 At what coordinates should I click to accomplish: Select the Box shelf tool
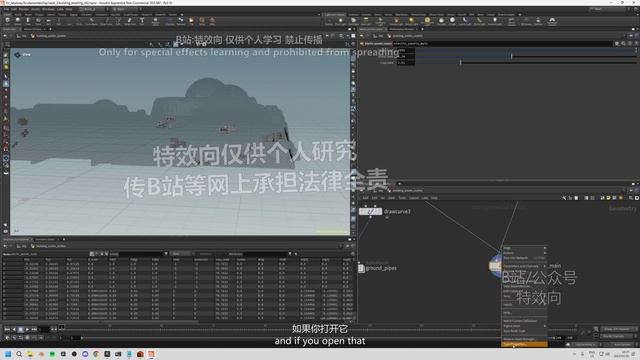(7, 21)
